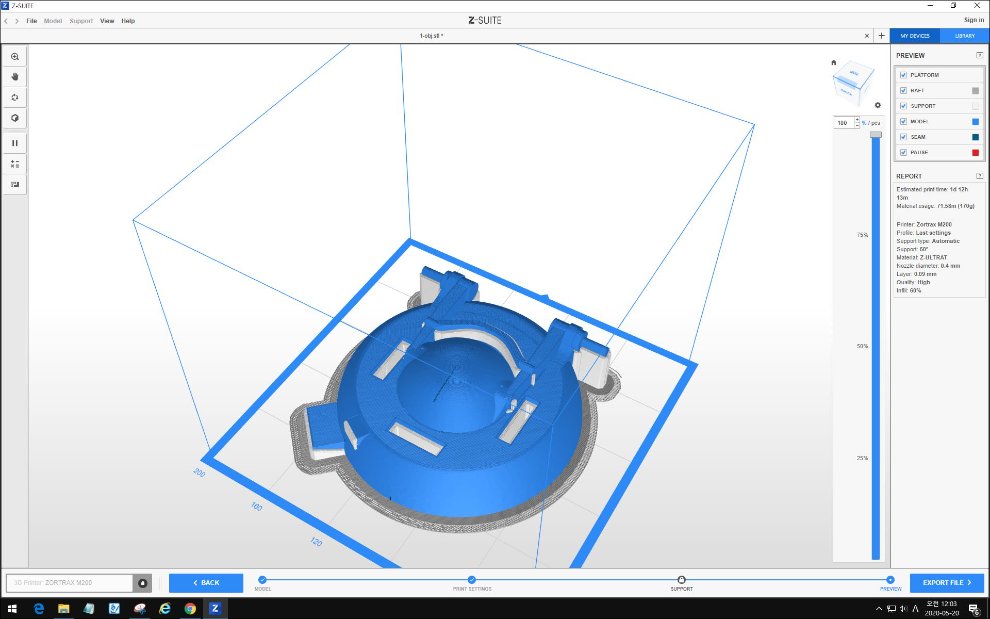Toggle the SUPPORT preview checkbox
The height and width of the screenshot is (619, 990).
coord(904,106)
